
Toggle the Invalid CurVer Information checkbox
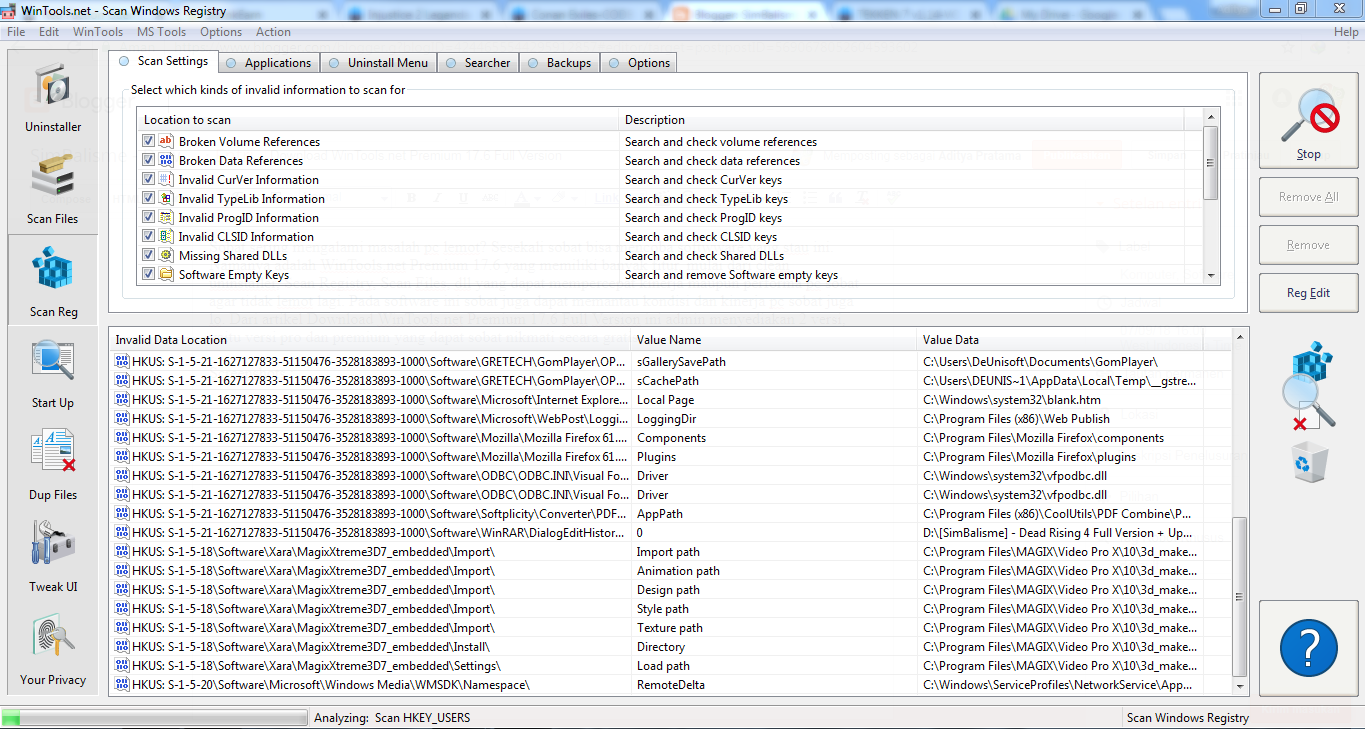[x=149, y=179]
